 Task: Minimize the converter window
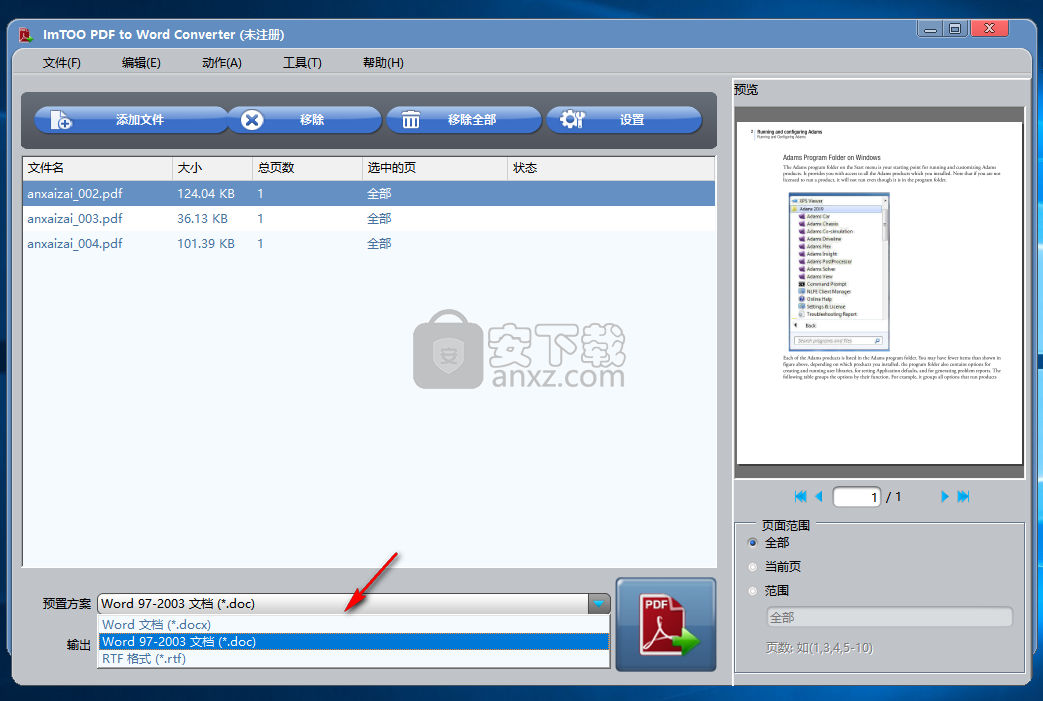pos(930,29)
